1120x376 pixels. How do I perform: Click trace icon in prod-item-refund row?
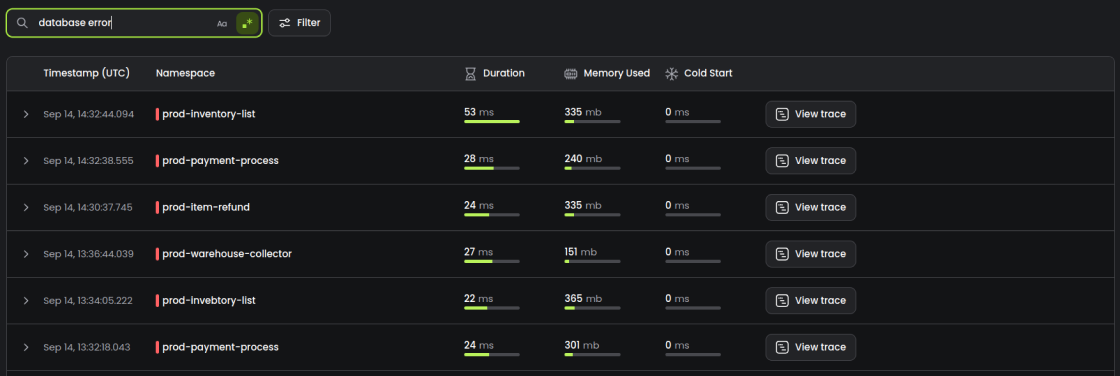point(782,207)
